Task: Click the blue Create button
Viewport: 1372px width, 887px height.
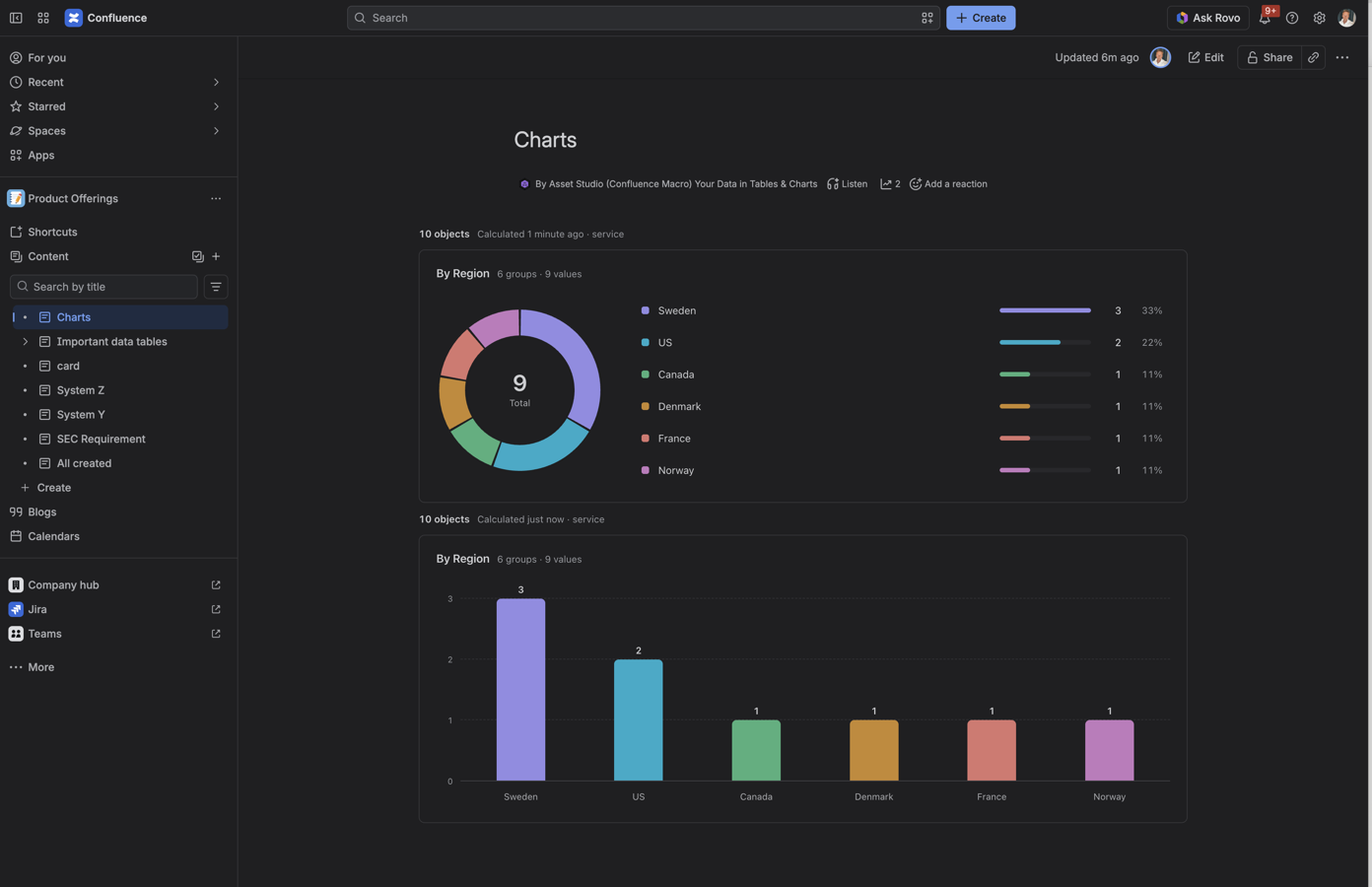Action: pos(981,18)
